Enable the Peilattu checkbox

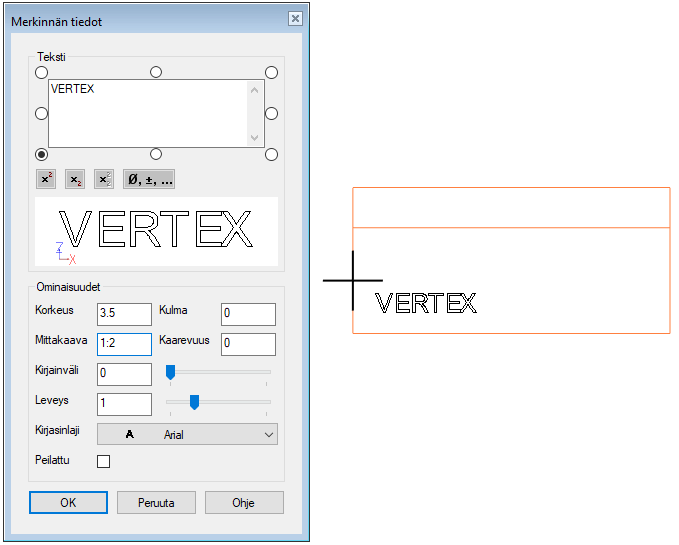(103, 461)
